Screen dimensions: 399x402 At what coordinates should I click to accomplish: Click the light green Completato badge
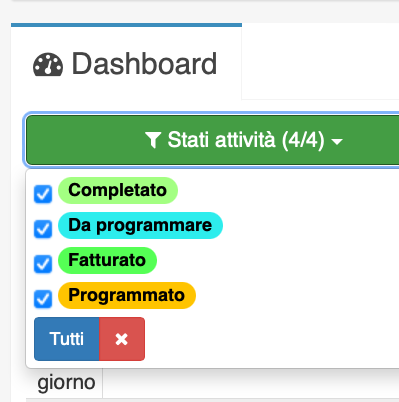tap(118, 190)
